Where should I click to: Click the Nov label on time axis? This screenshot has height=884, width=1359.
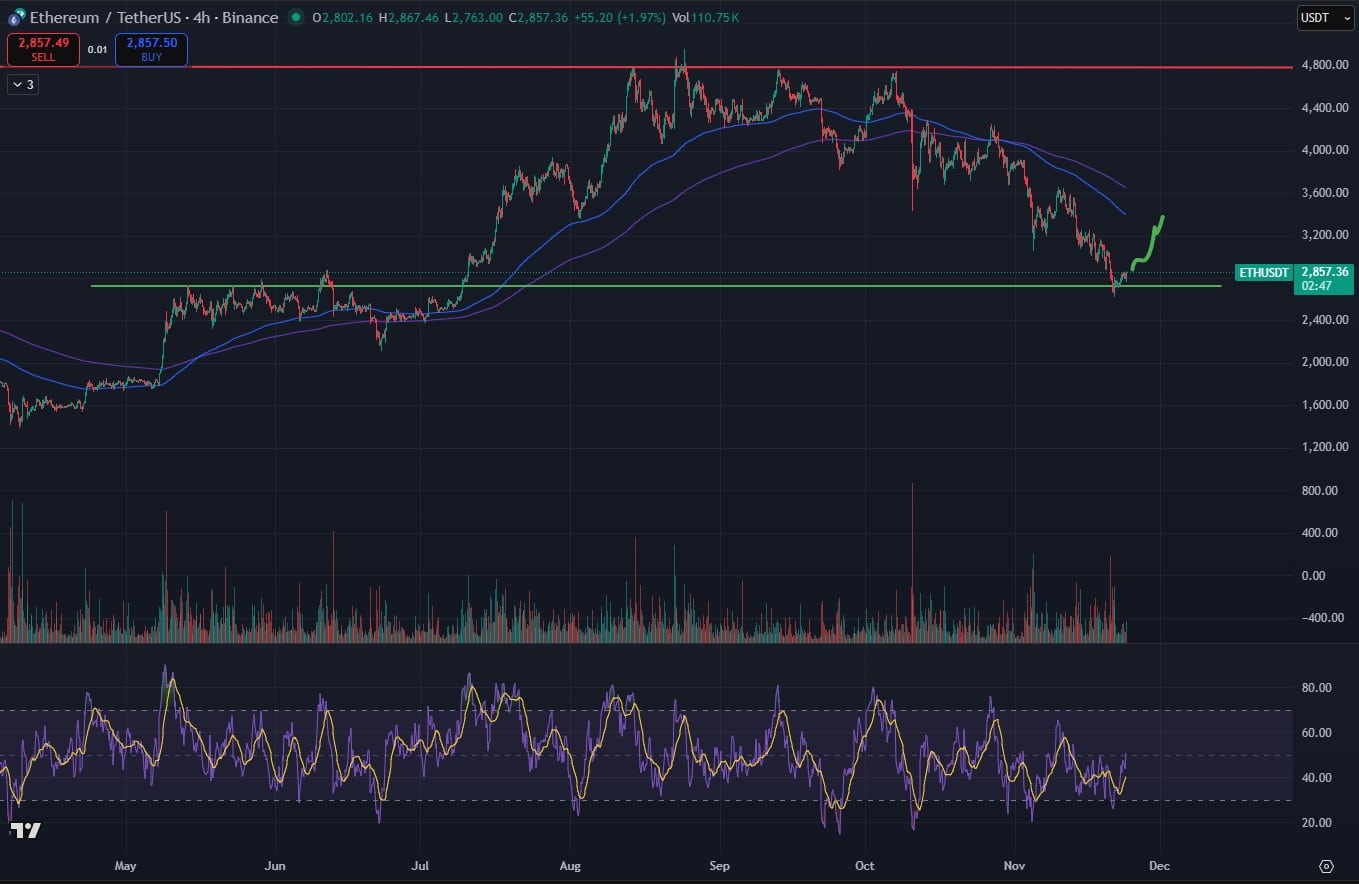1015,865
